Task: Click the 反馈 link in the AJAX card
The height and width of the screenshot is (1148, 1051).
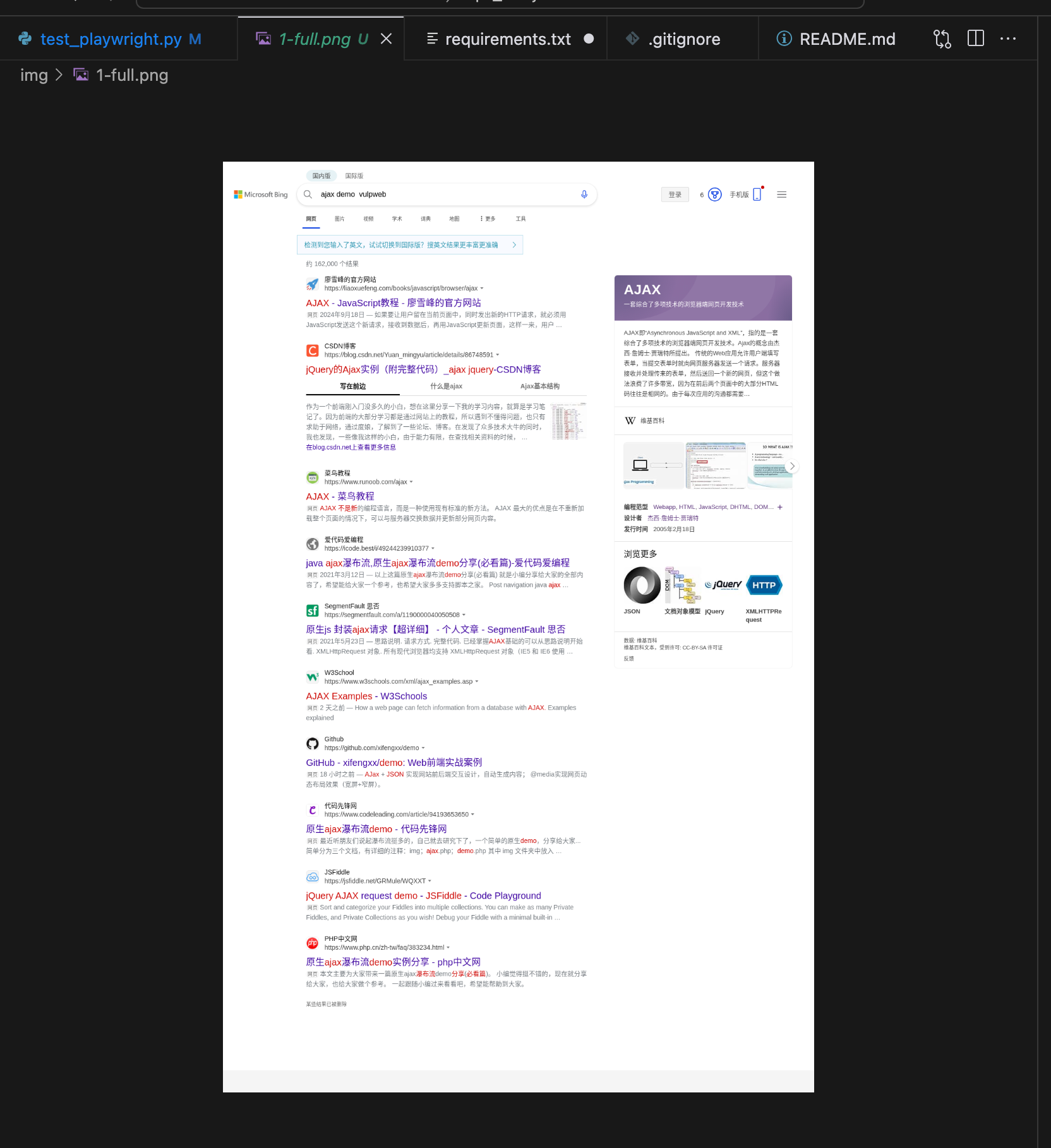Action: tap(628, 659)
